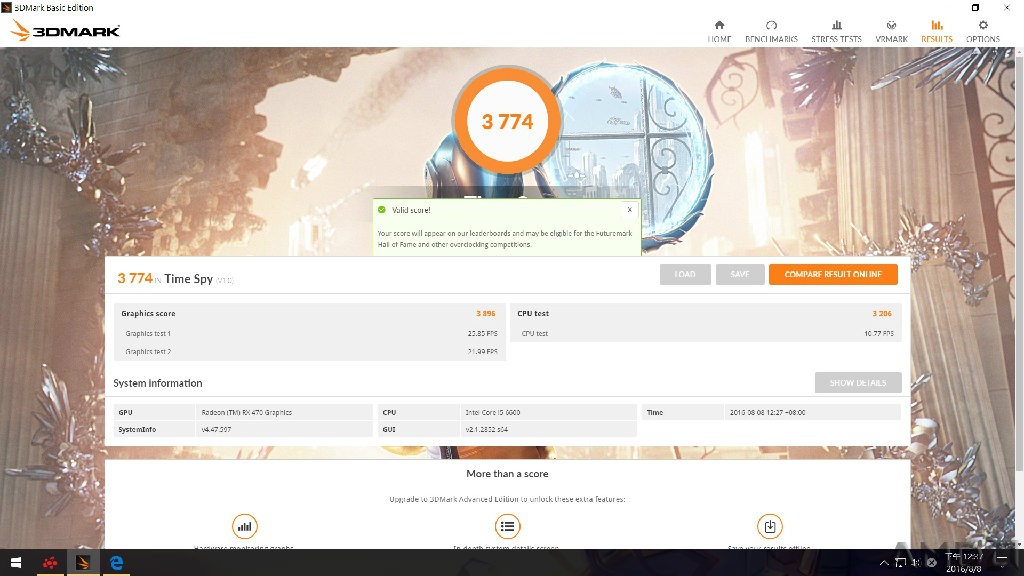Open the Action Center in the taskbar
The height and width of the screenshot is (576, 1024).
[x=1002, y=562]
